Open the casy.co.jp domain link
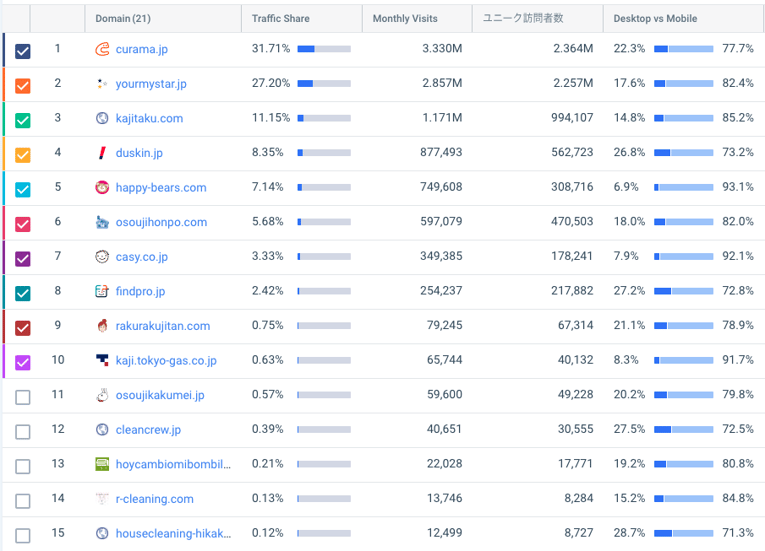 (x=141, y=257)
